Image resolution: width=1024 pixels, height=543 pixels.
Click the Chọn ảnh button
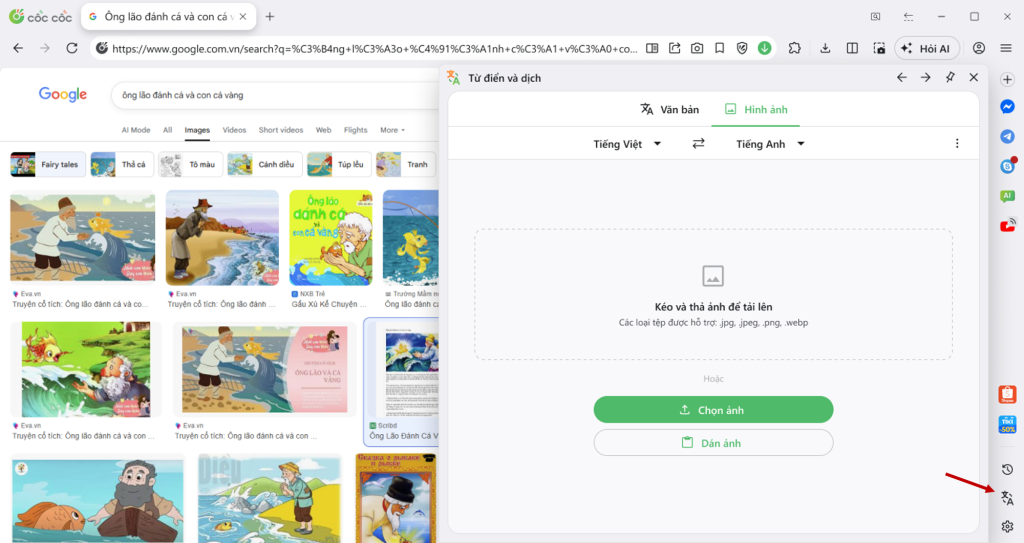(713, 410)
